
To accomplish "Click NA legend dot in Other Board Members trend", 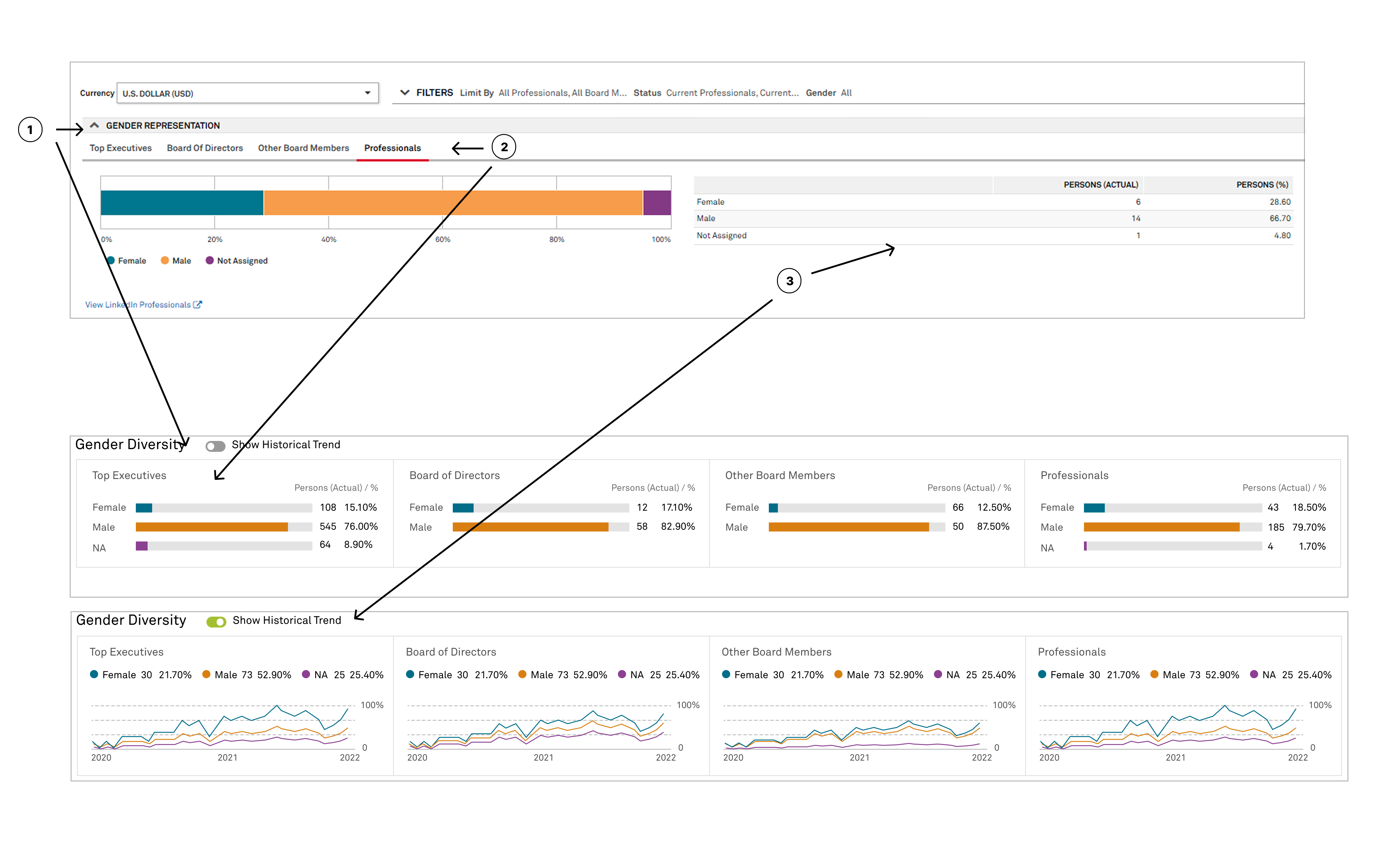I will pyautogui.click(x=938, y=674).
